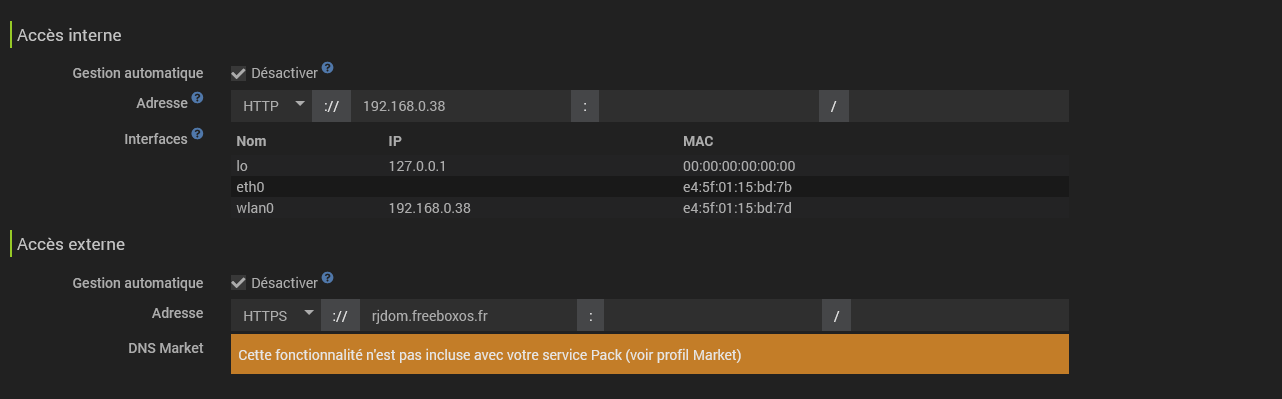Select the eth0 interface row
The width and height of the screenshot is (1282, 399).
(x=650, y=187)
